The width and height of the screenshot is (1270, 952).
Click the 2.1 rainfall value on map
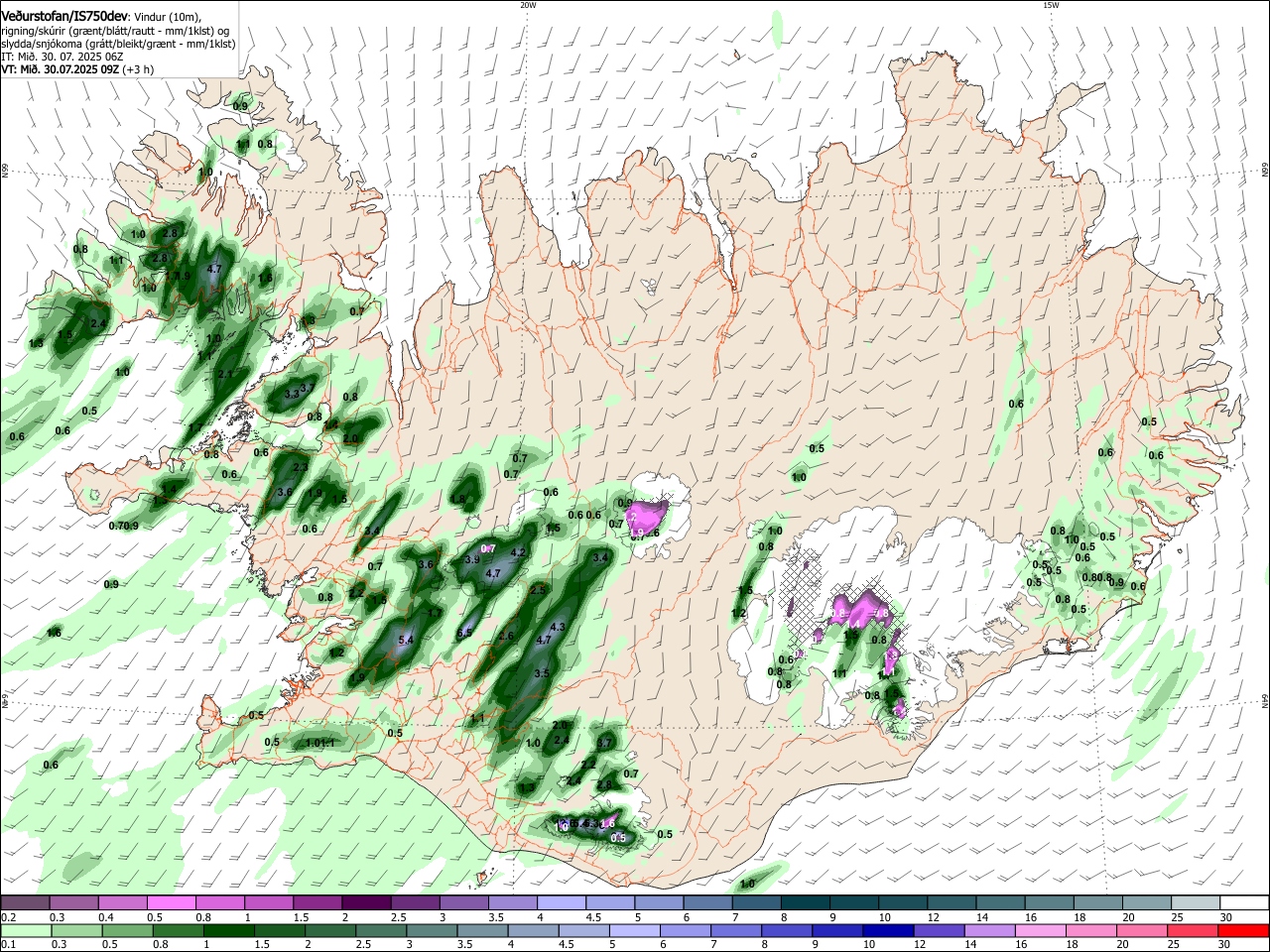point(224,374)
